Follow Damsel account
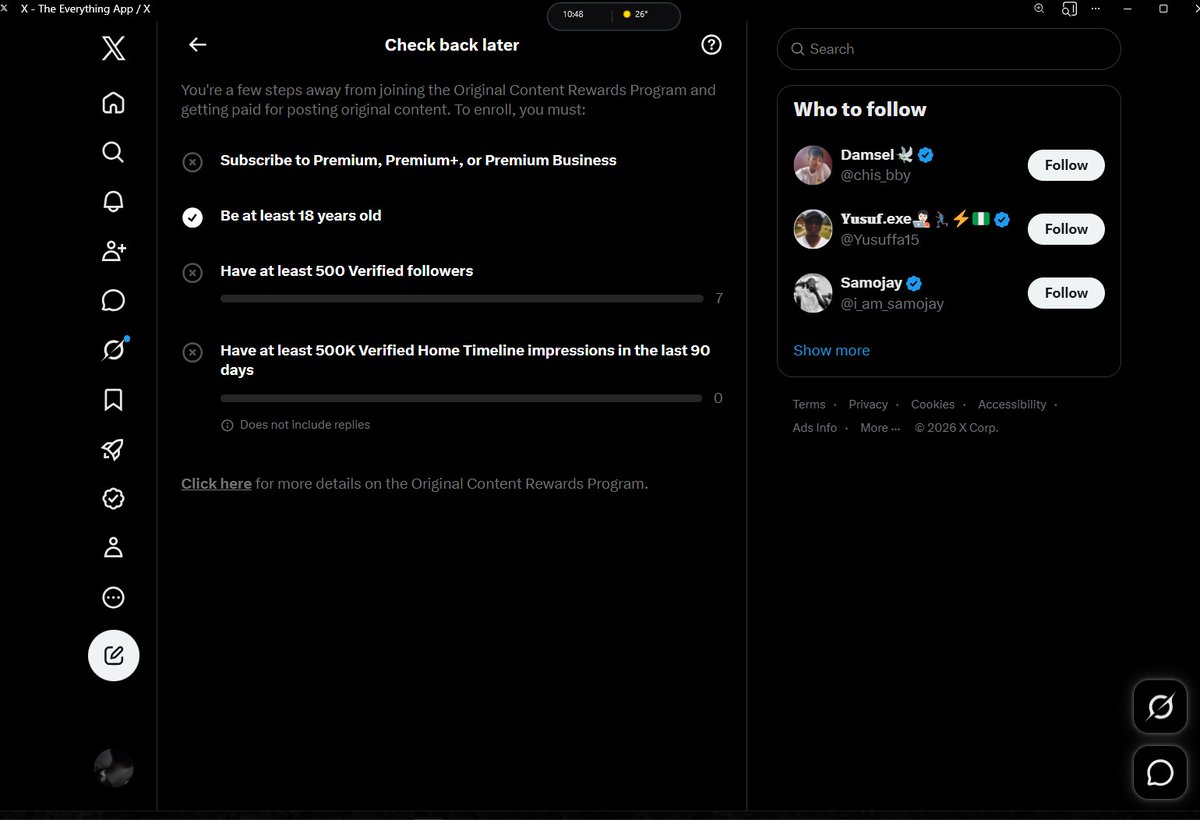Image resolution: width=1200 pixels, height=820 pixels. [1066, 165]
